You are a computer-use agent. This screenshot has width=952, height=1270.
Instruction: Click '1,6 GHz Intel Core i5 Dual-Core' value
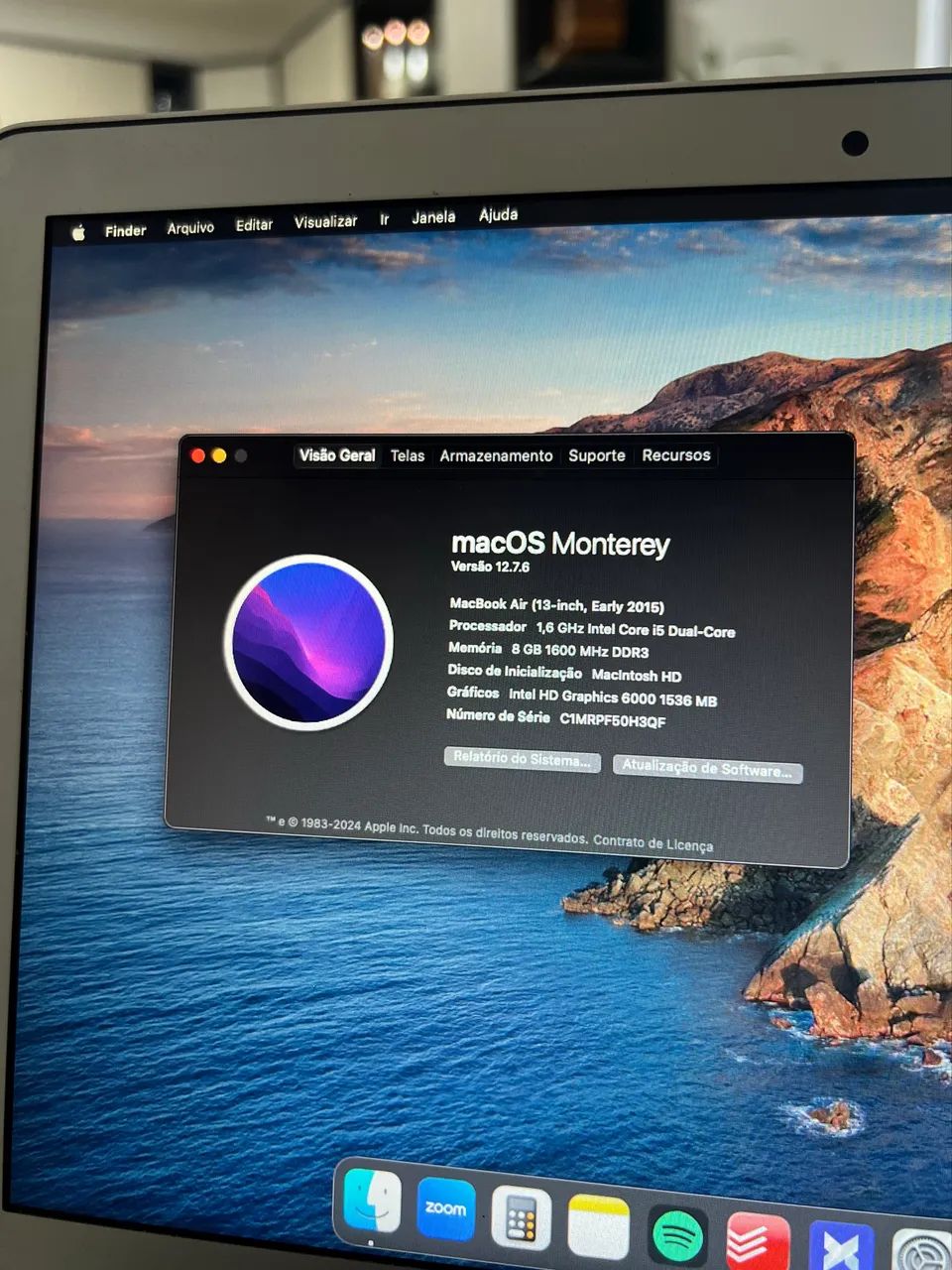click(x=636, y=629)
